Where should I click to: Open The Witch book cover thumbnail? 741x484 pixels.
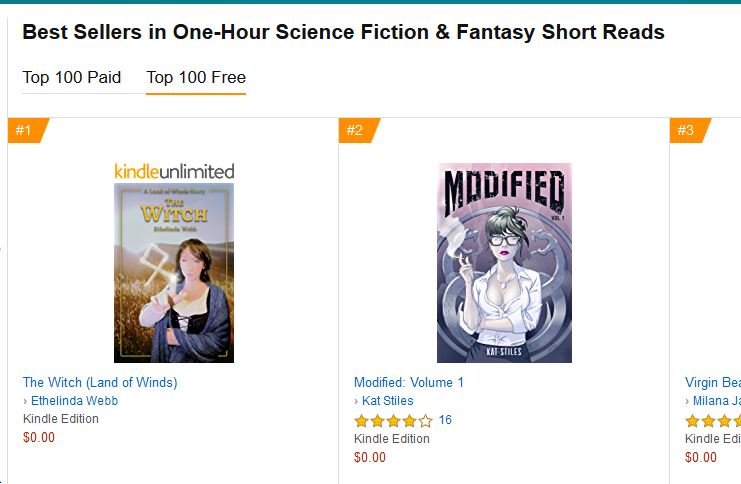pos(174,272)
